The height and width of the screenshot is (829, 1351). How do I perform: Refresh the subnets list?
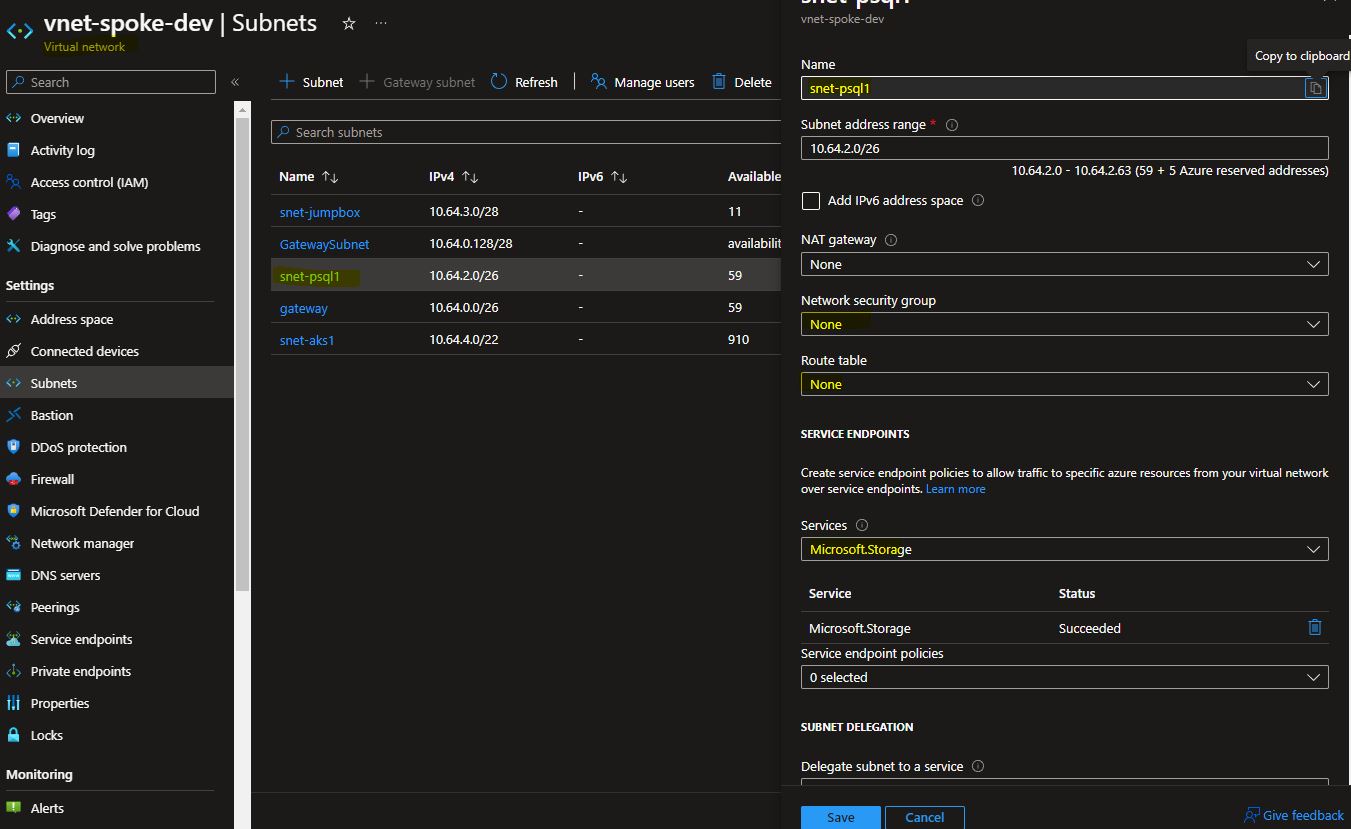coord(524,82)
